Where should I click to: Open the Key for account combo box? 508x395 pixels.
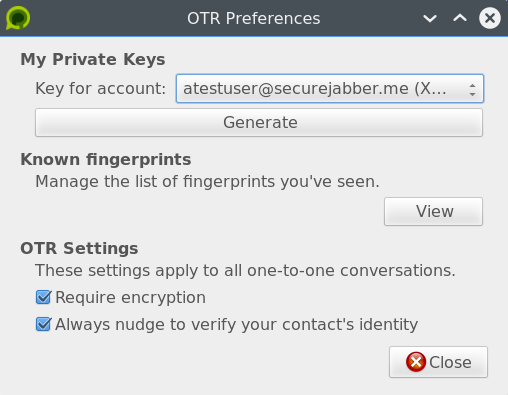coord(330,88)
